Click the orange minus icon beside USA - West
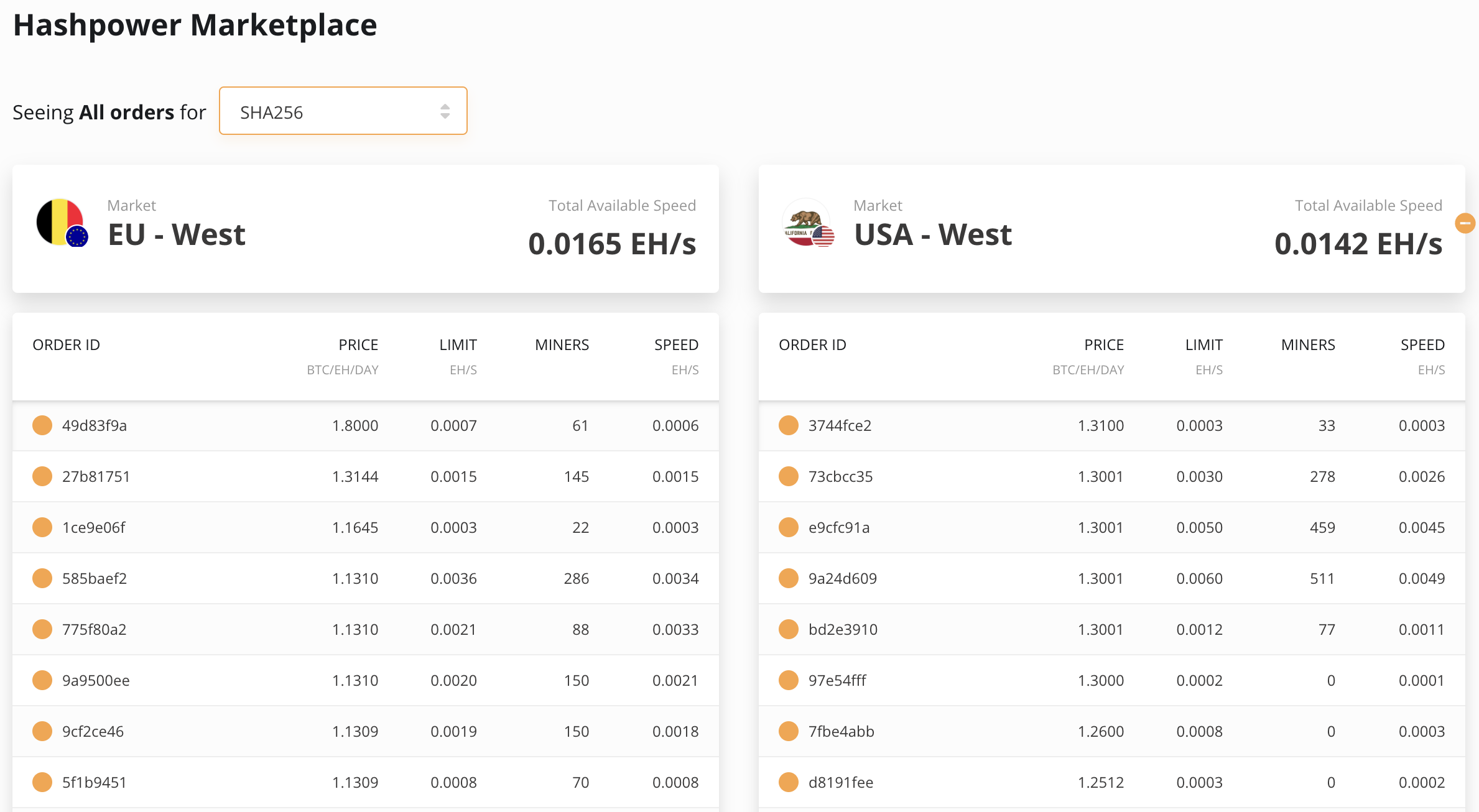This screenshot has width=1479, height=812. click(x=1465, y=223)
